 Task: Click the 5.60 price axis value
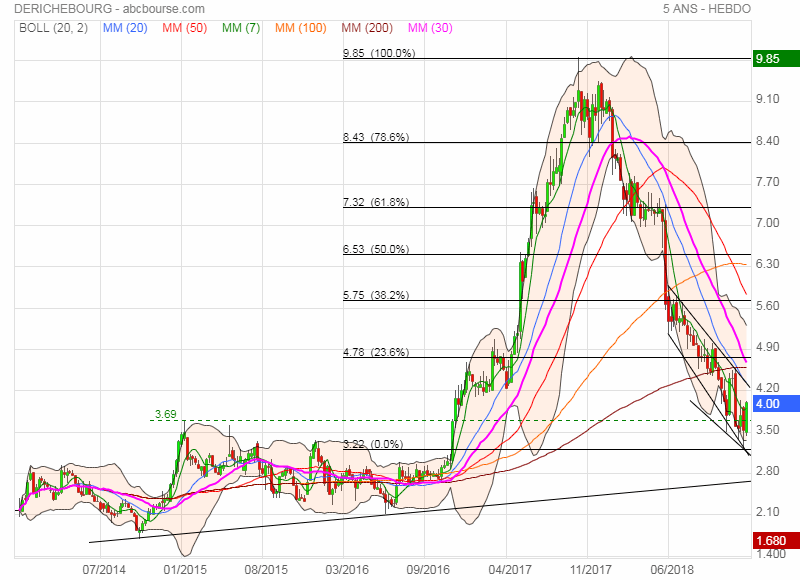tap(768, 306)
